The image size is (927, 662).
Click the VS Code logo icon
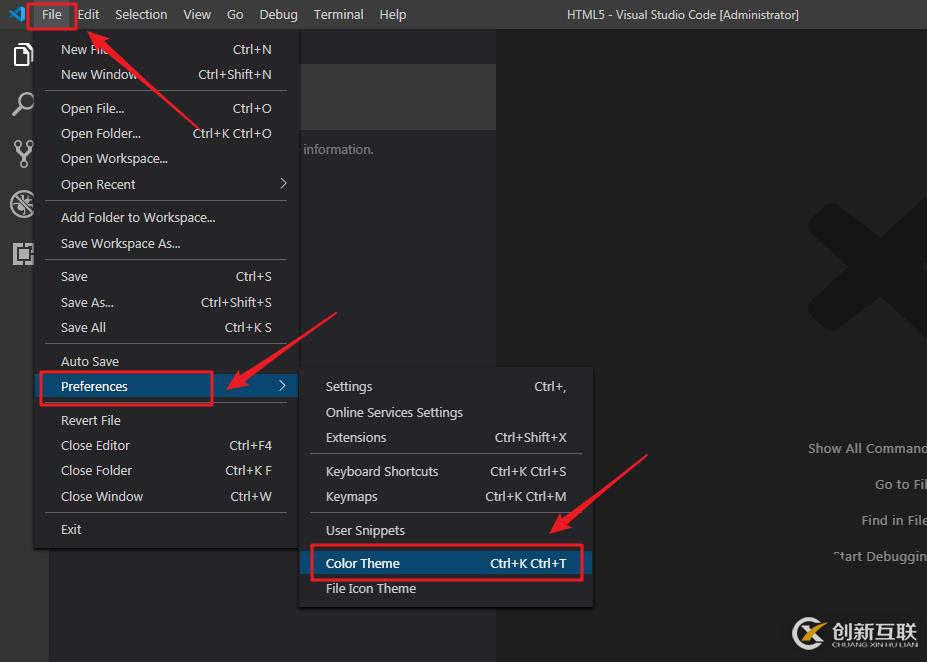(x=17, y=14)
